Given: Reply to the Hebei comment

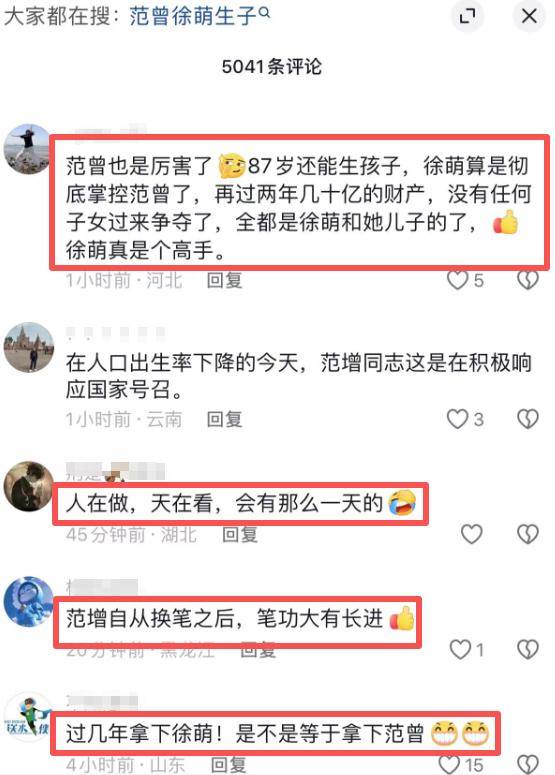Looking at the screenshot, I should [x=224, y=280].
